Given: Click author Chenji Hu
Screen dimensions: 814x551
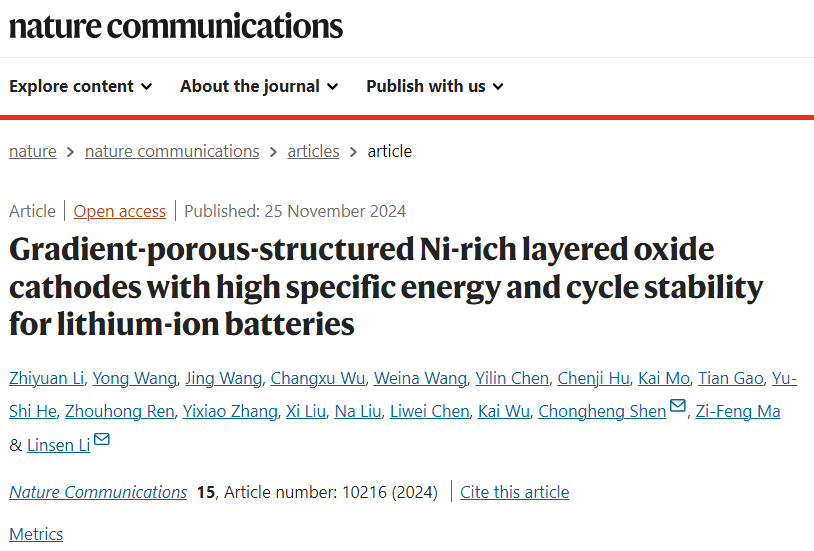Looking at the screenshot, I should click(593, 378).
